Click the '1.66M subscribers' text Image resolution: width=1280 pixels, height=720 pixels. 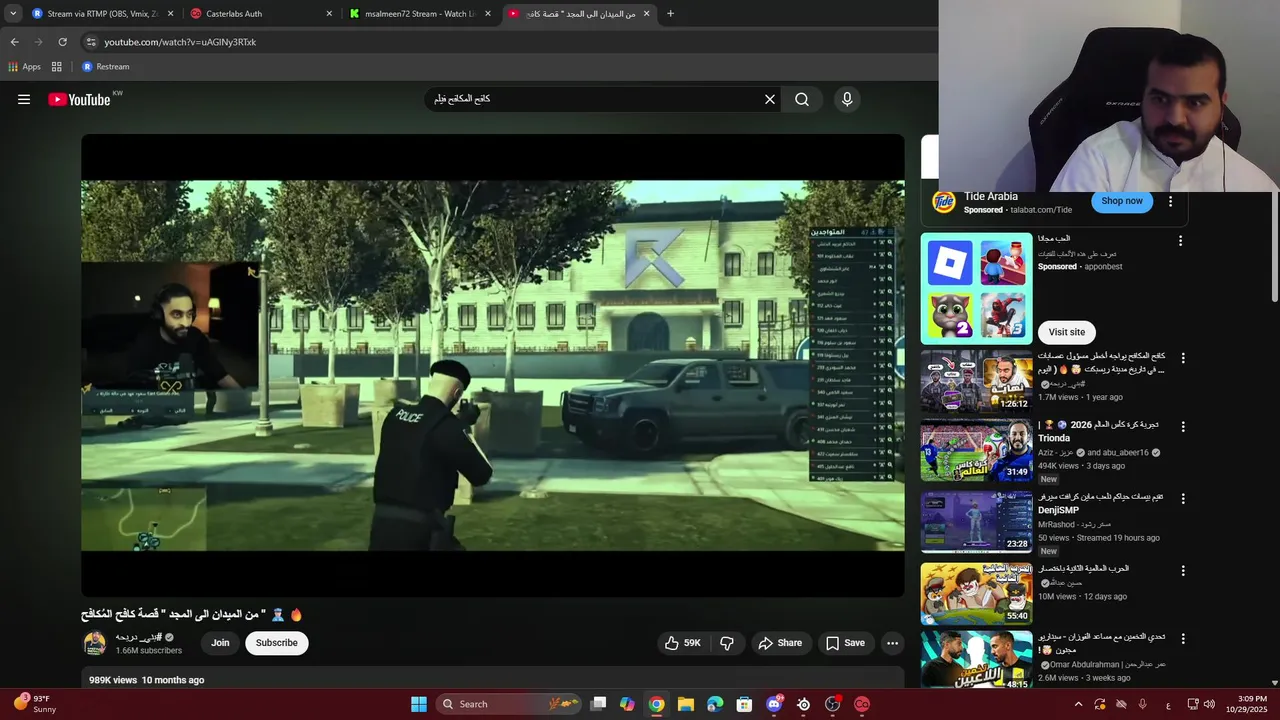coord(149,651)
